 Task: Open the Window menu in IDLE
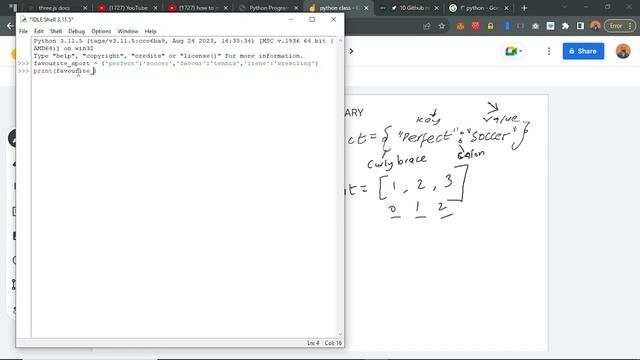pyautogui.click(x=128, y=31)
